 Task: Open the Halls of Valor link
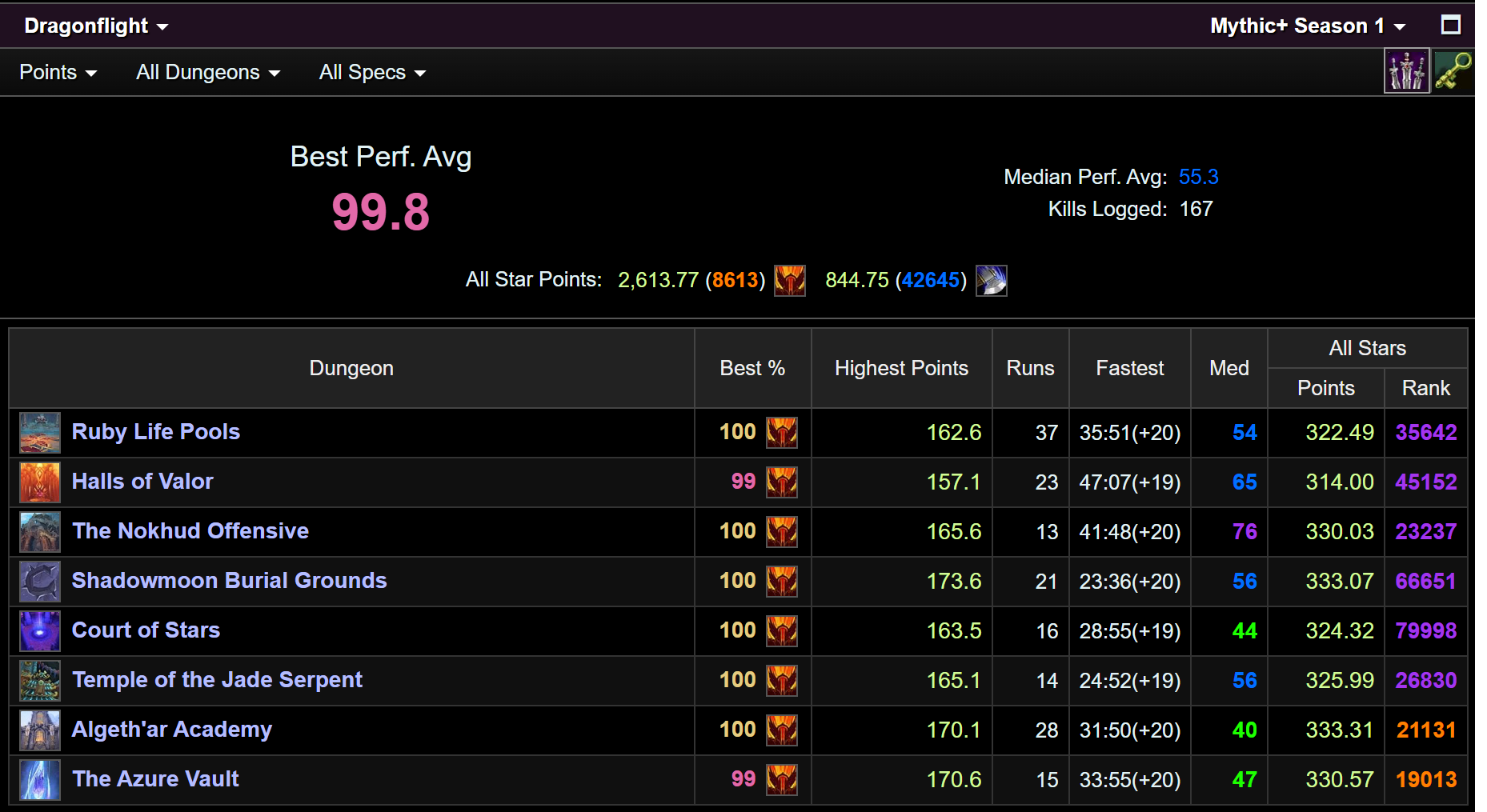click(142, 482)
